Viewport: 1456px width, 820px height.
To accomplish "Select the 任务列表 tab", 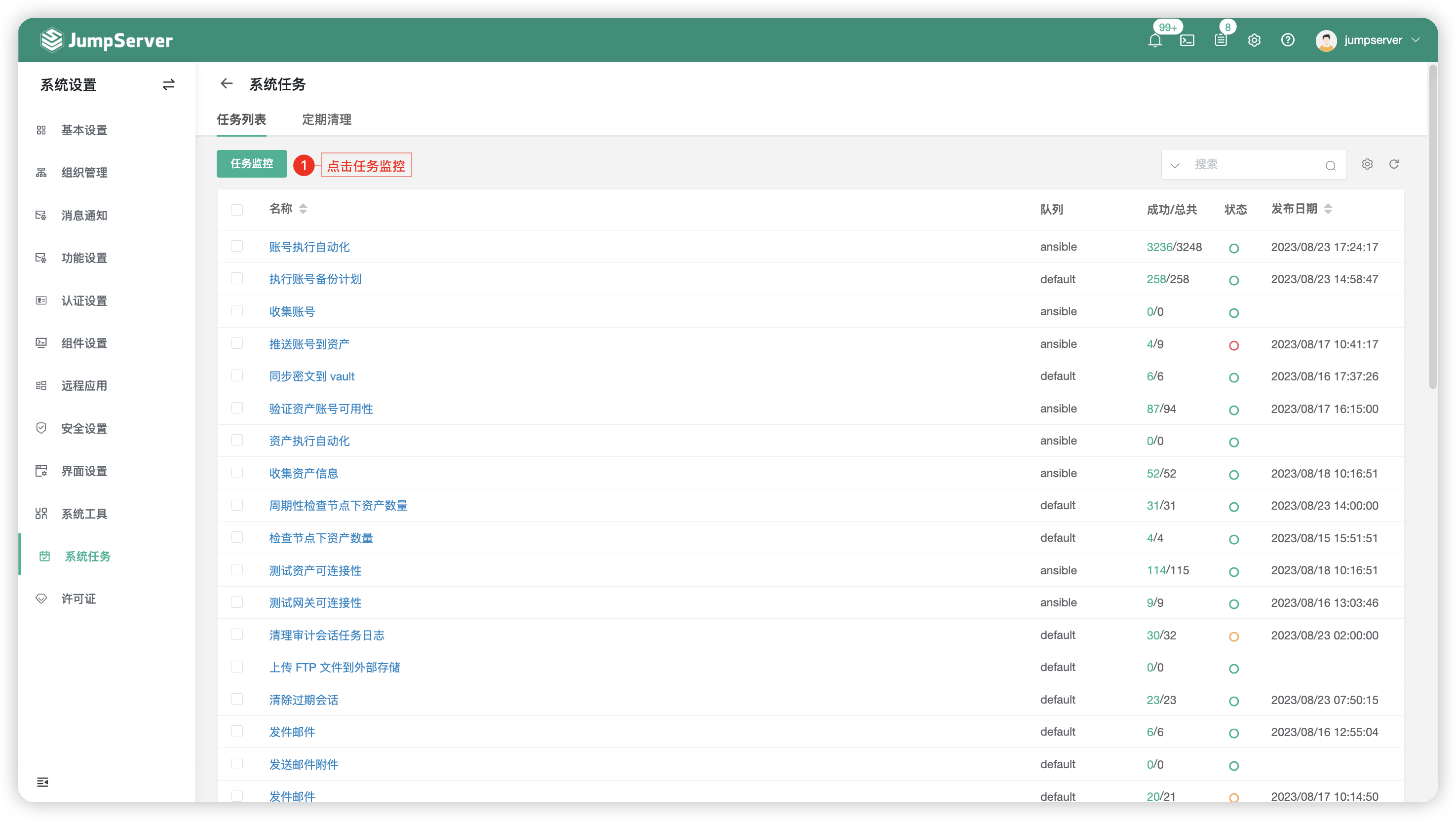I will (x=241, y=119).
